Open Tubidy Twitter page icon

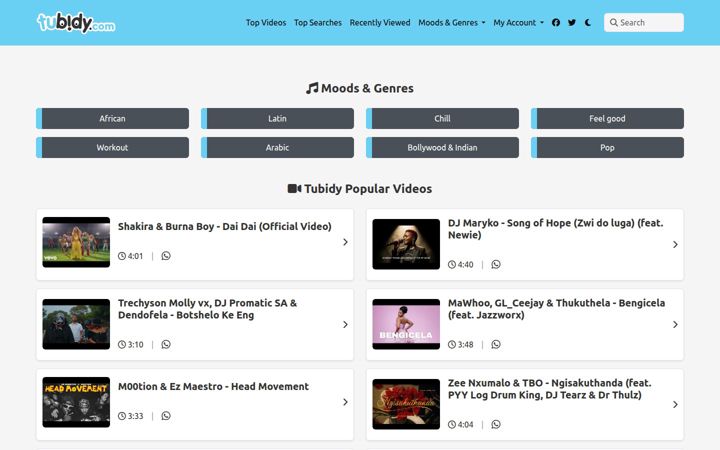click(572, 22)
